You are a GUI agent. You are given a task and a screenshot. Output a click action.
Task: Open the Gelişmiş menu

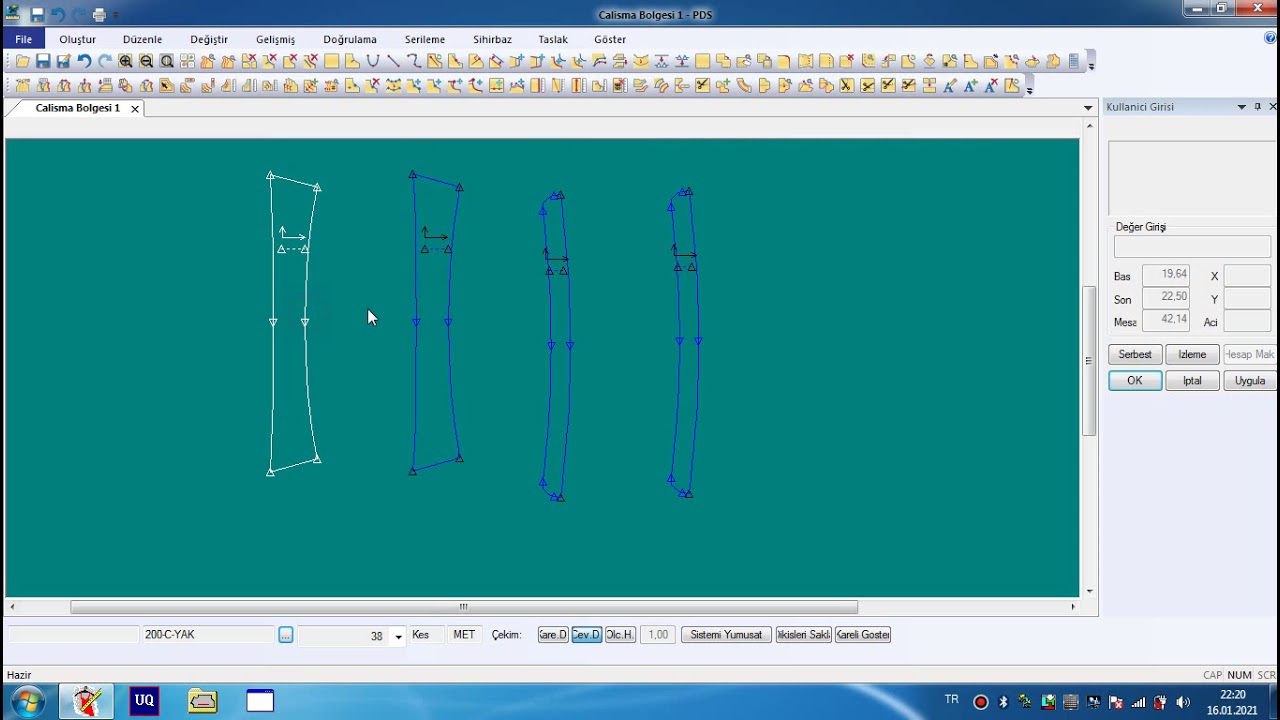tap(275, 39)
